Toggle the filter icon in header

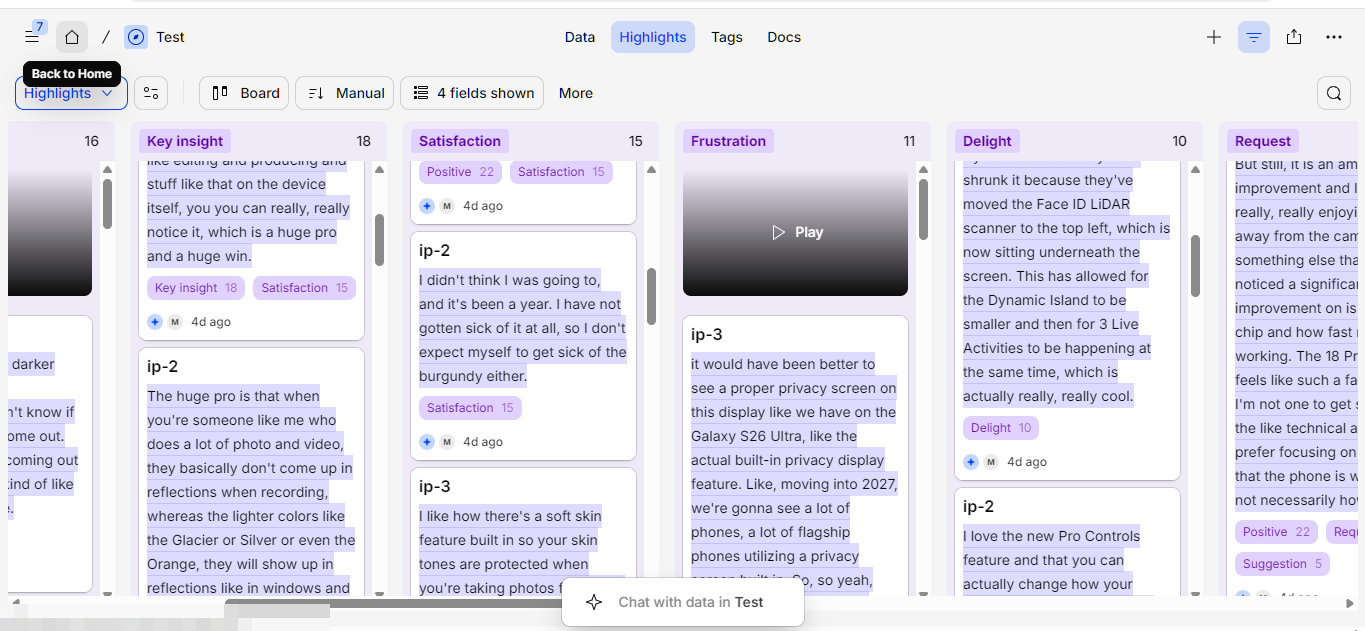1254,37
